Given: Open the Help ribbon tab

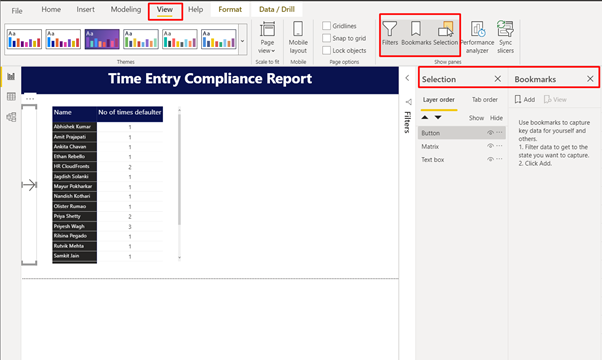Looking at the screenshot, I should click(x=195, y=10).
